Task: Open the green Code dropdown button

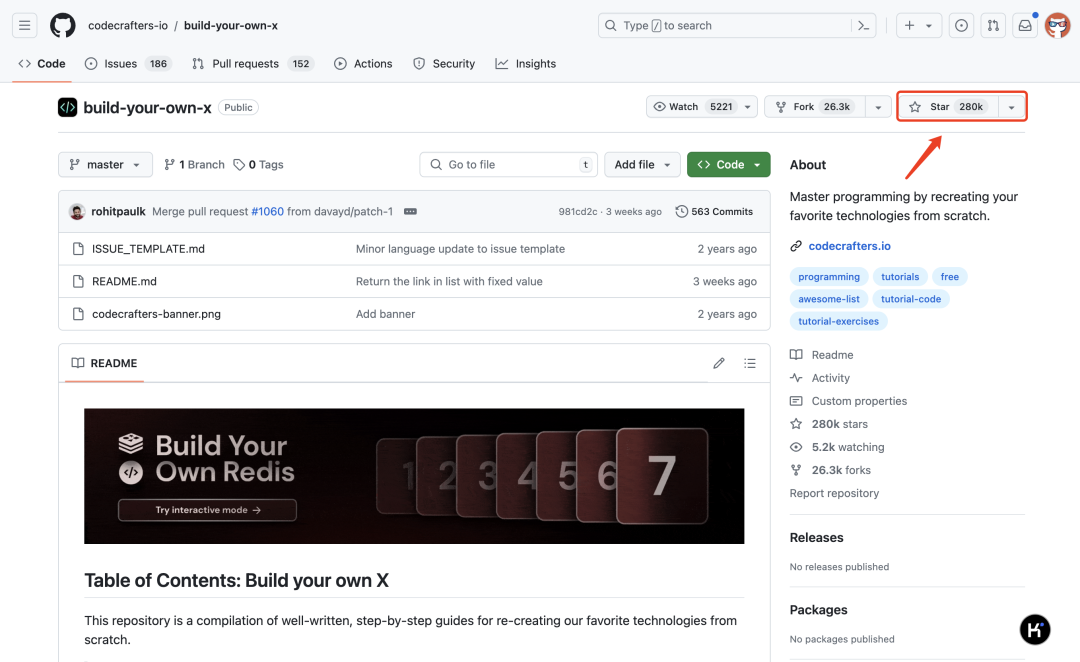Action: (x=728, y=165)
